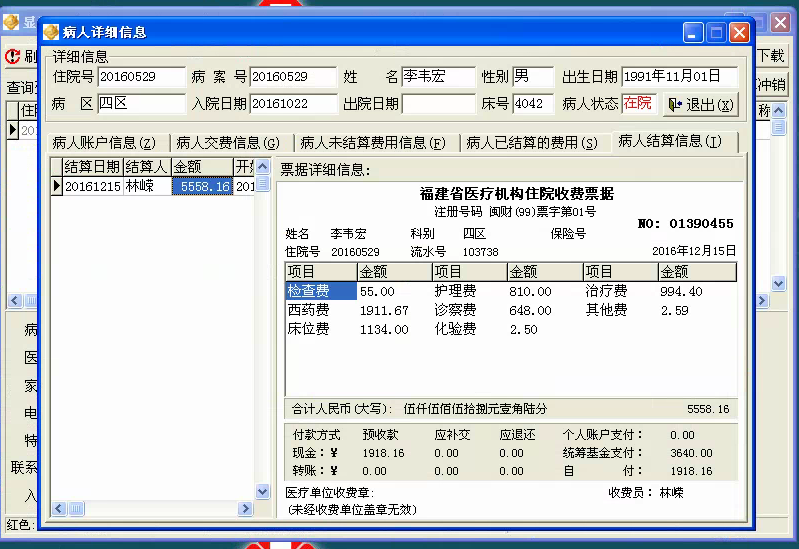Select the settler cell 林嵘 in list
The height and width of the screenshot is (549, 799).
click(146, 186)
